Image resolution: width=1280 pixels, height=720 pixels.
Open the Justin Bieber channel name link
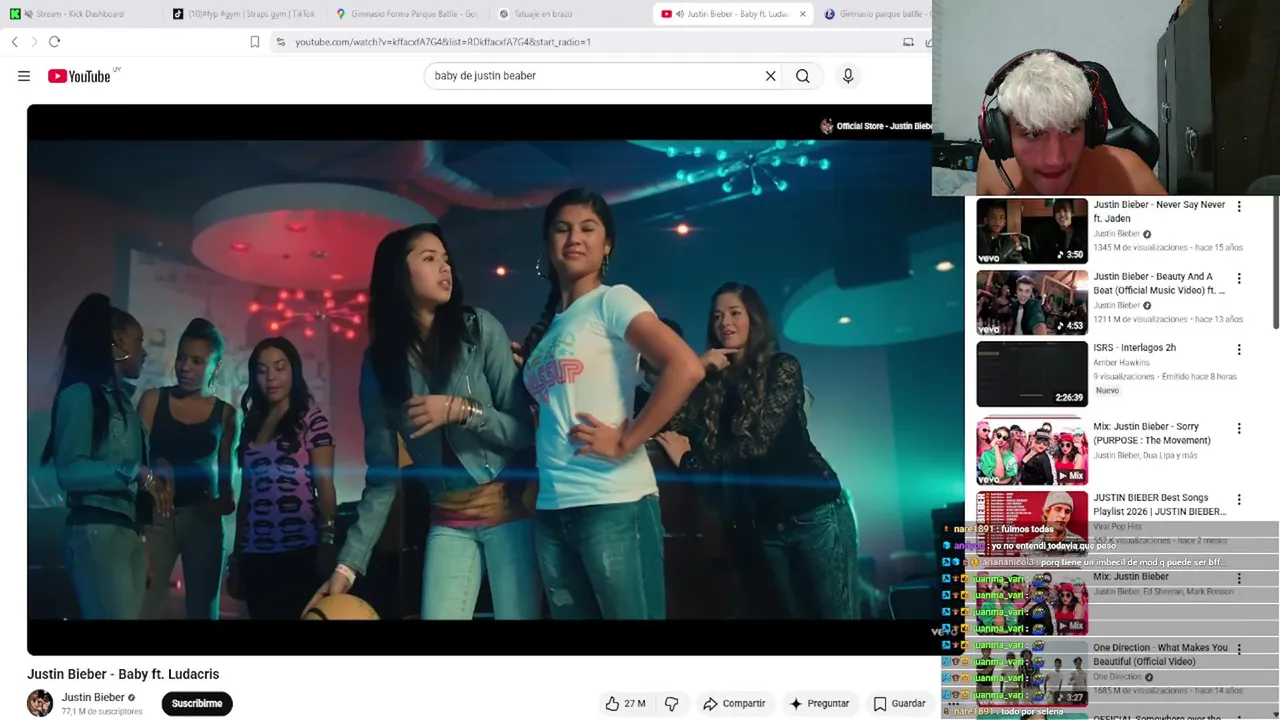coord(93,697)
